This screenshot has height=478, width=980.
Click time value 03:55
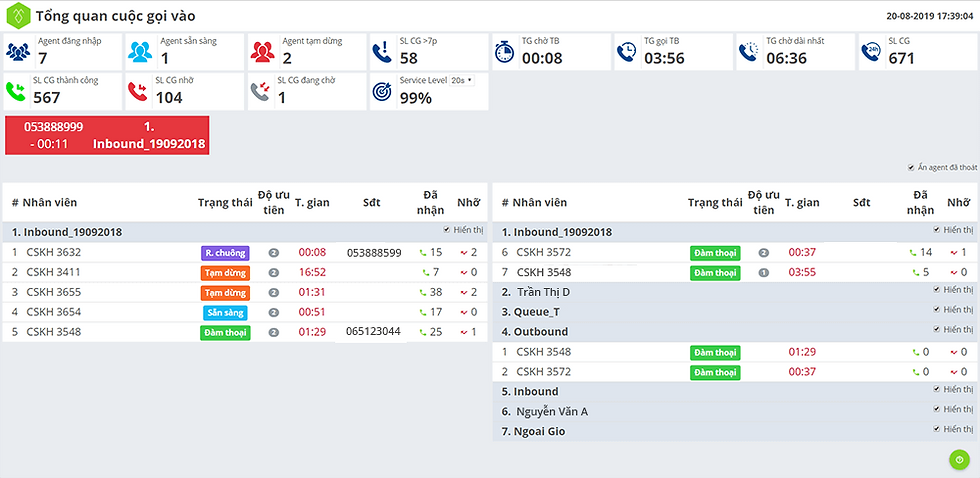tap(802, 272)
